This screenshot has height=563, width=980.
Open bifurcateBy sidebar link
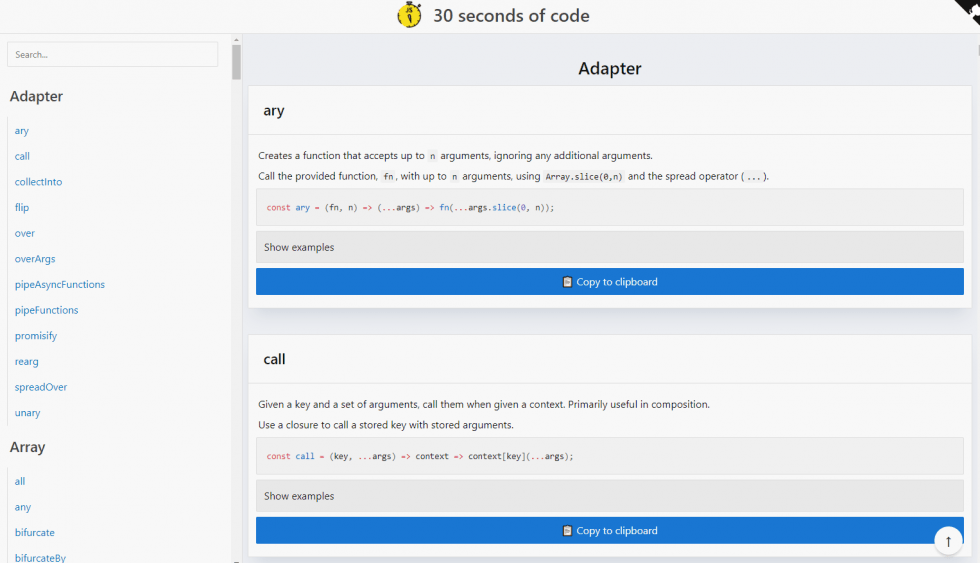41,557
